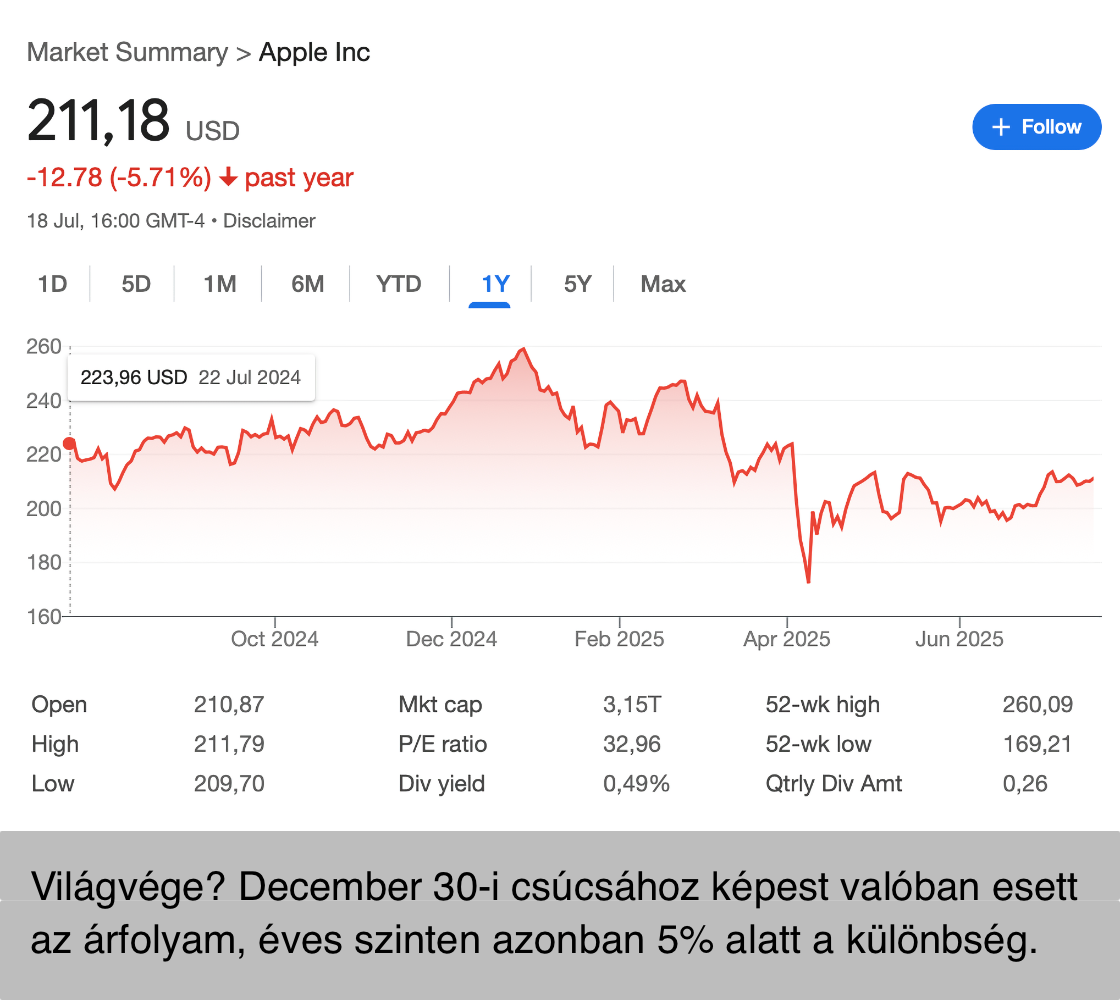Click the plus icon in Follow button
Image resolution: width=1120 pixels, height=1000 pixels.
tap(1001, 127)
